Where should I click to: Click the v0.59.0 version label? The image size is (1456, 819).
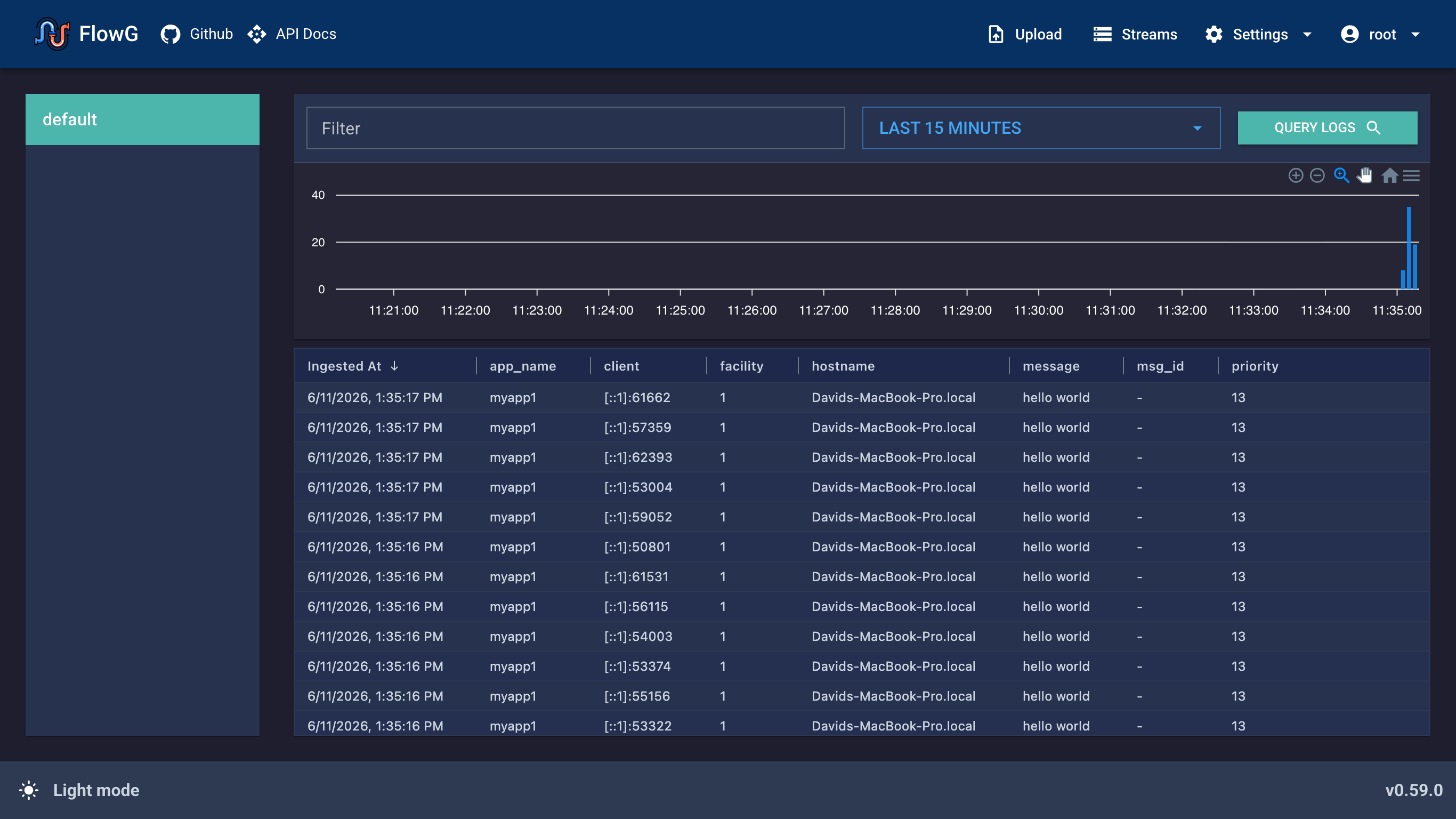coord(1414,790)
